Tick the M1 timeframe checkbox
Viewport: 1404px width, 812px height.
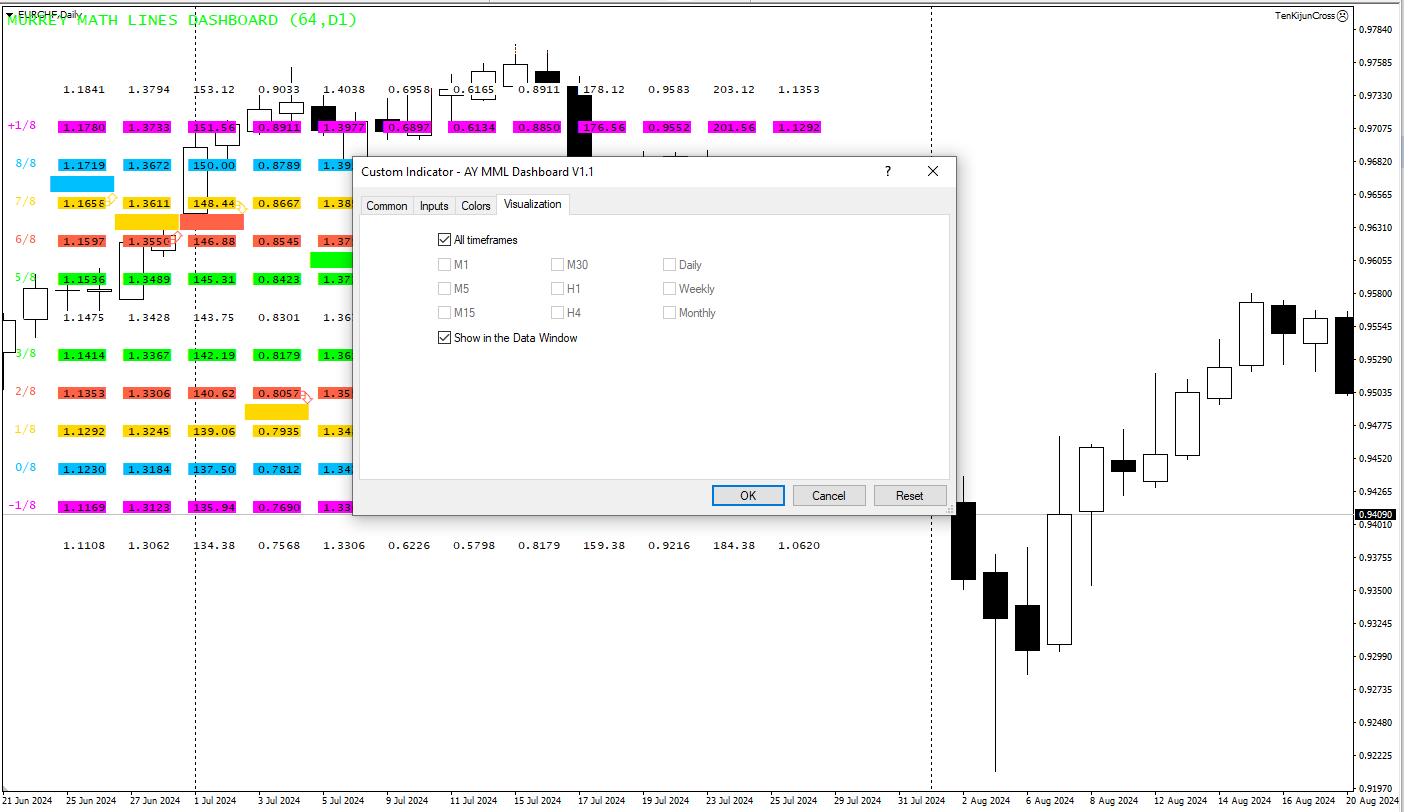[x=445, y=265]
